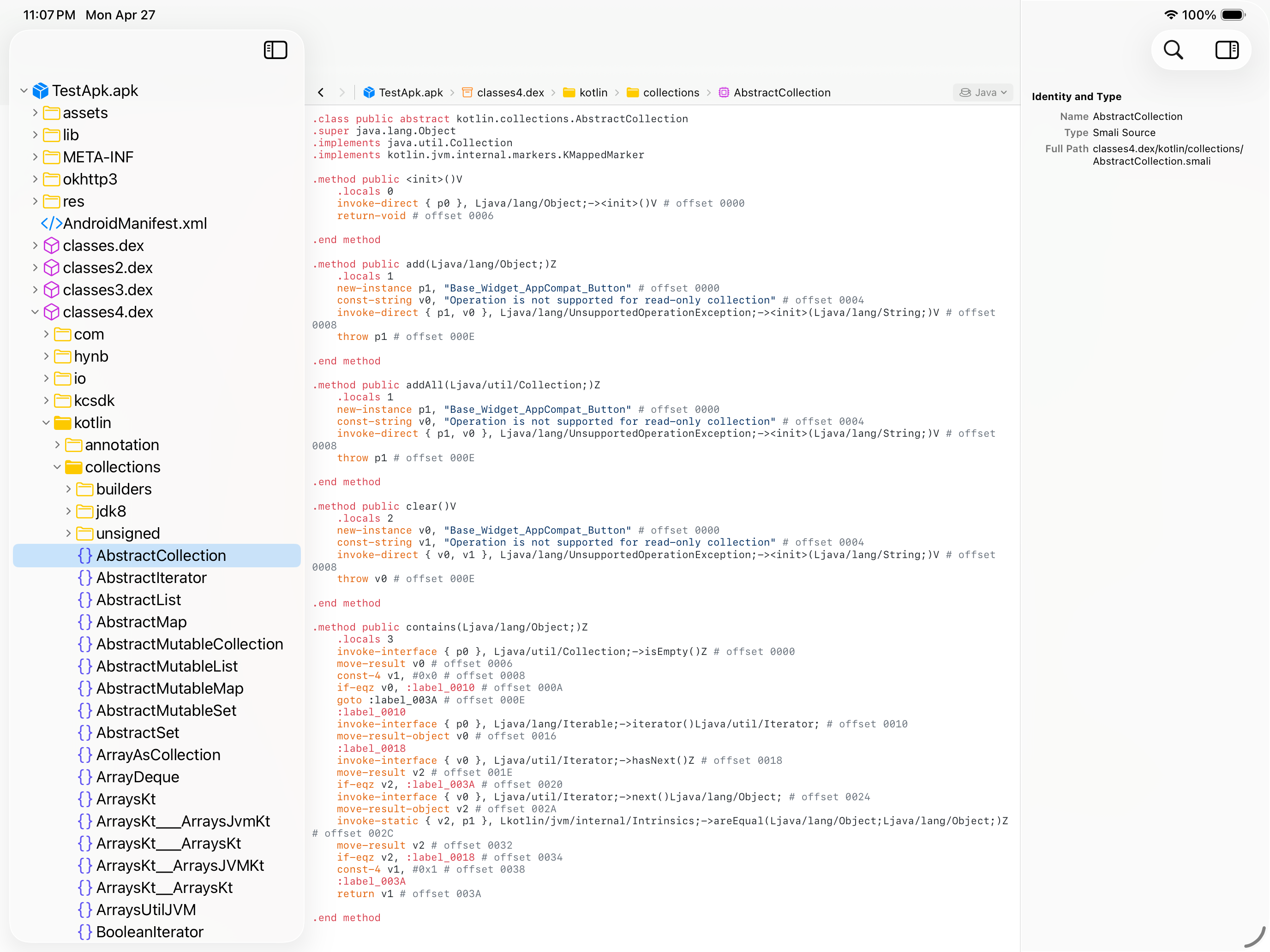
Task: Click the clear()V method declaration line
Action: coord(384,506)
